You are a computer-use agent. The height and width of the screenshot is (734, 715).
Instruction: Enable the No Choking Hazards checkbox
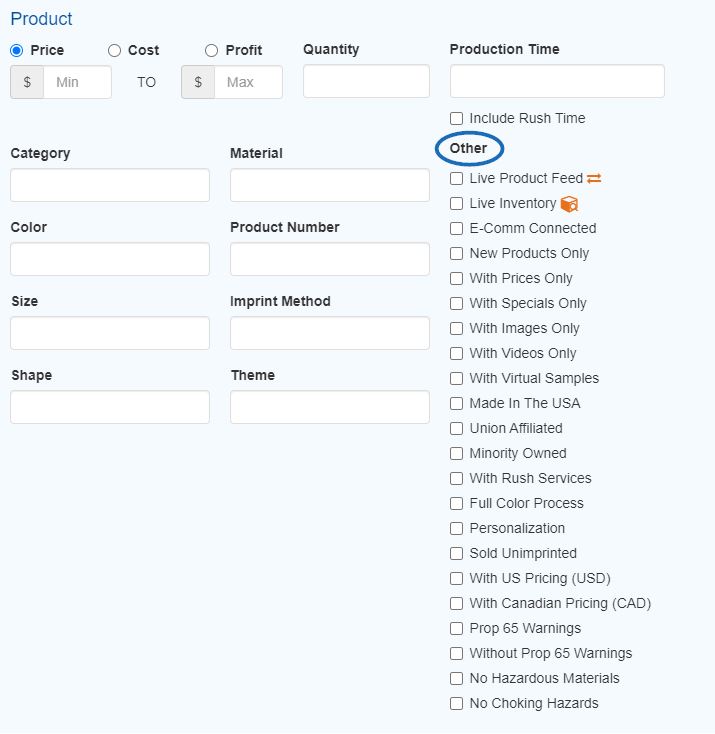coord(456,703)
